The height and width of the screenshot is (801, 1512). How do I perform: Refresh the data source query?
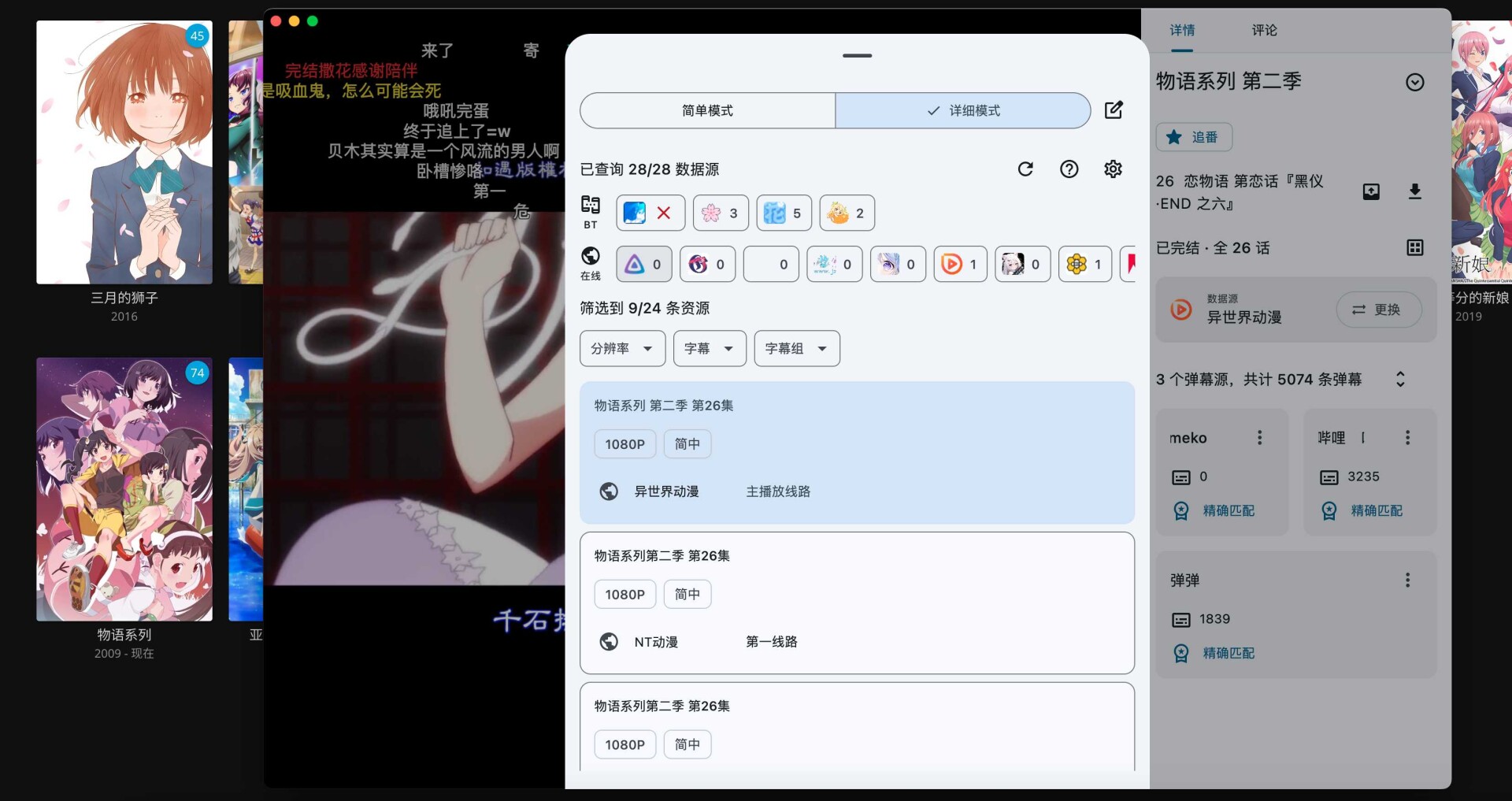pos(1025,169)
